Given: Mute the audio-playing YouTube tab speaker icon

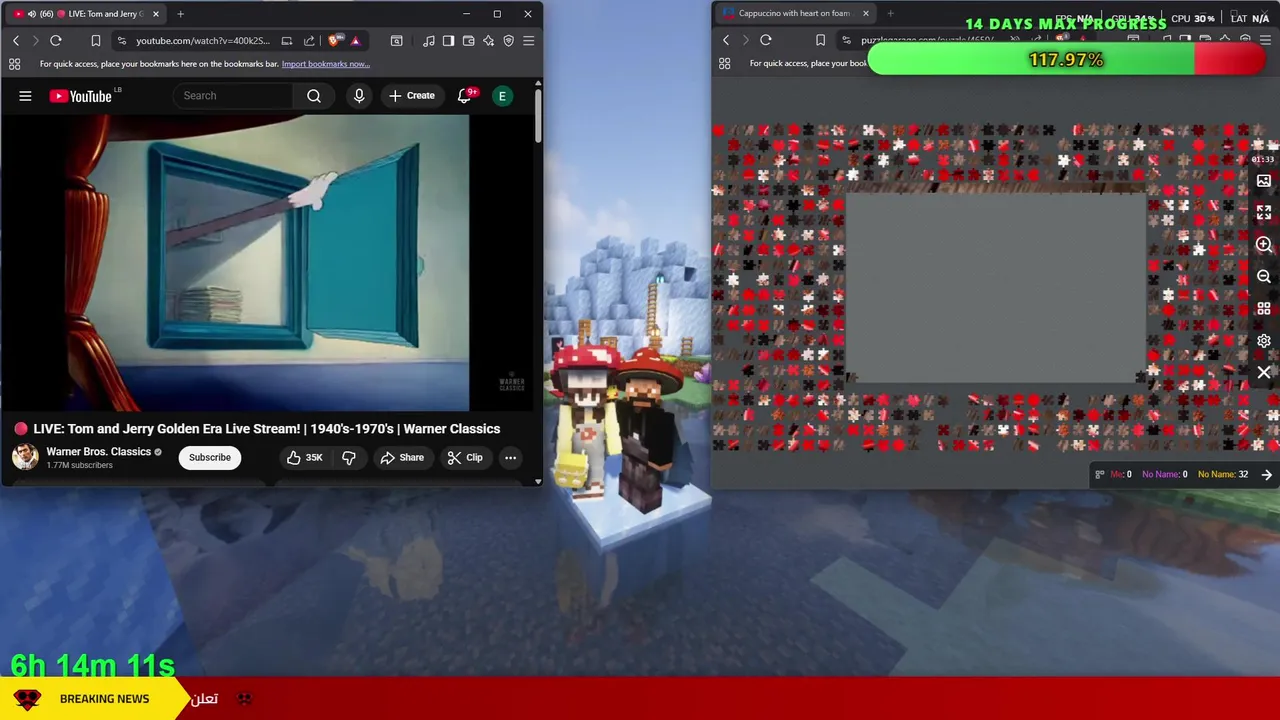Looking at the screenshot, I should point(32,14).
